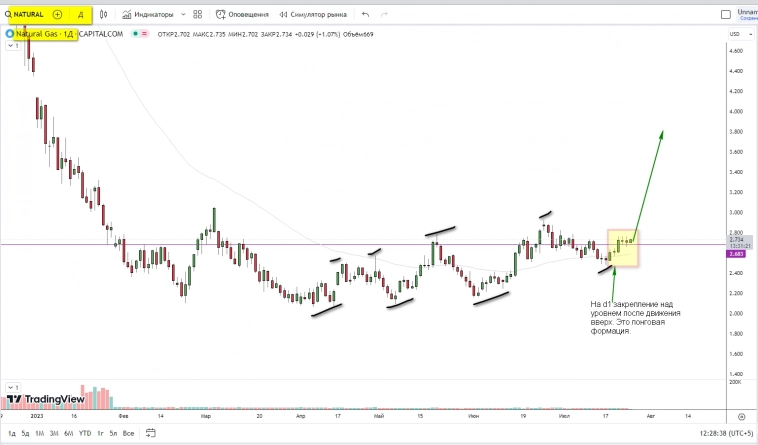Image resolution: width=758 pixels, height=445 pixels.
Task: Open timezone menu 12:28:38 (UTC+5)
Action: [726, 433]
